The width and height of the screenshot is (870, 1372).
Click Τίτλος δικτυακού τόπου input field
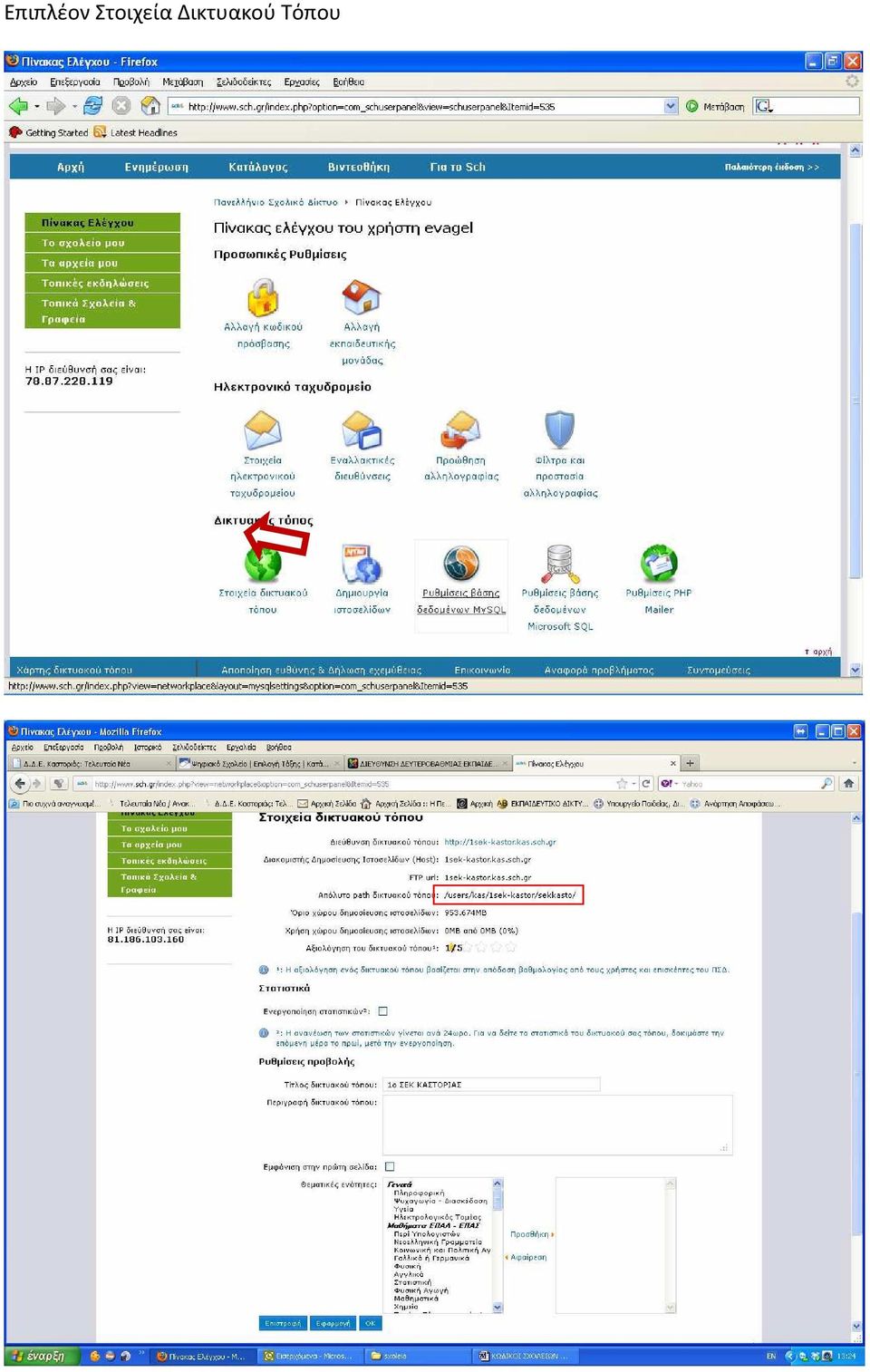coord(491,1084)
